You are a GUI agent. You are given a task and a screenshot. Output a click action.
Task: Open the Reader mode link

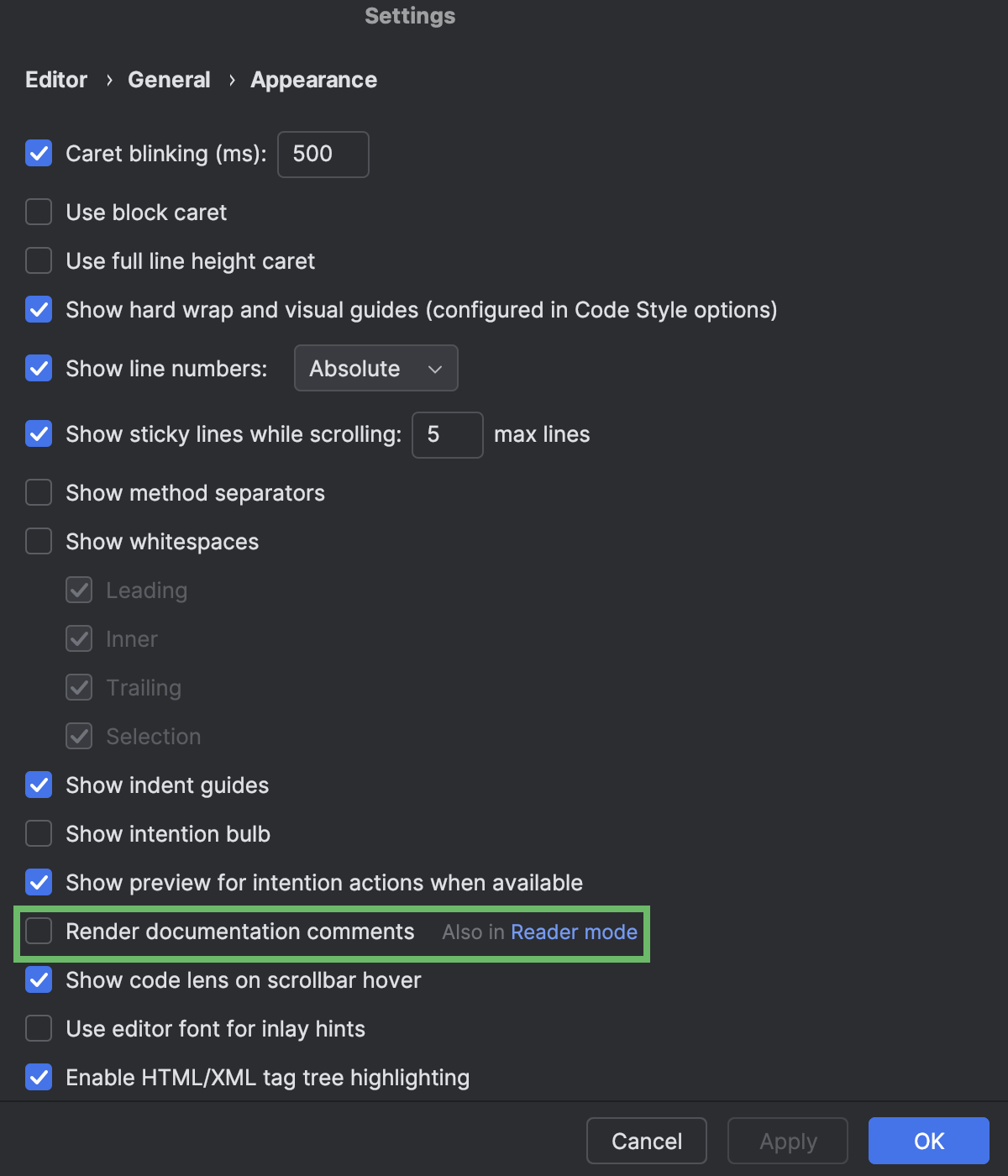coord(574,932)
